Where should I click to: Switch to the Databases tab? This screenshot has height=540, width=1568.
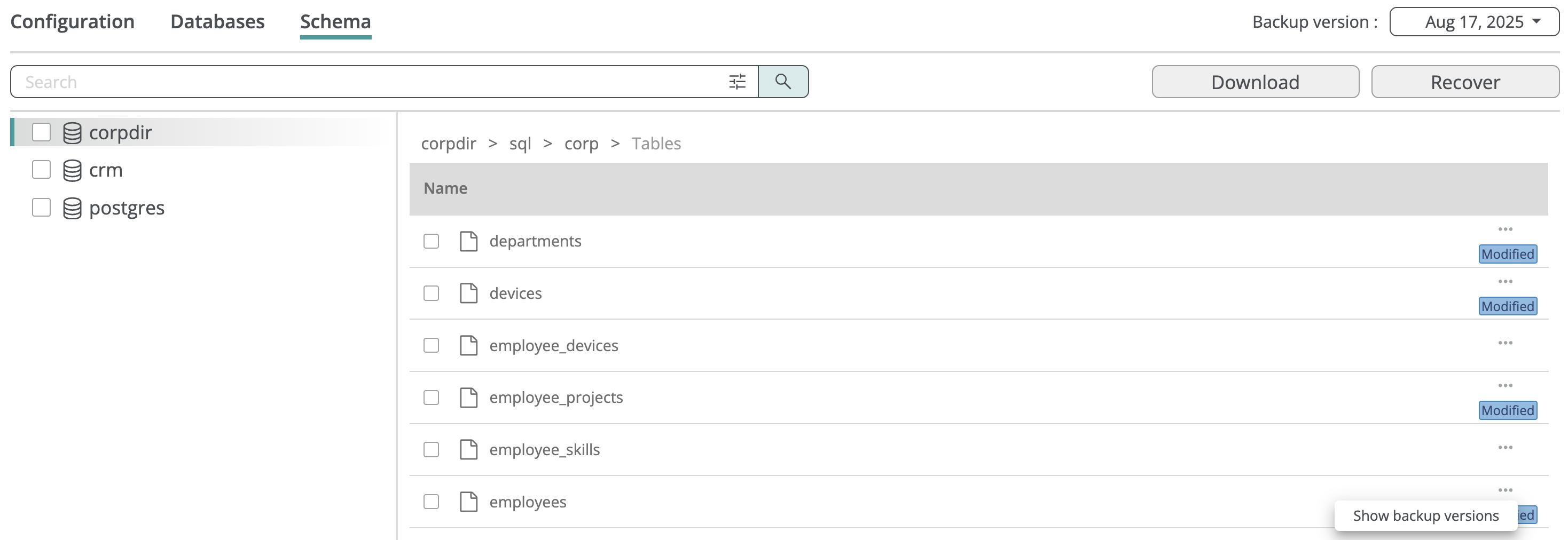pos(217,22)
